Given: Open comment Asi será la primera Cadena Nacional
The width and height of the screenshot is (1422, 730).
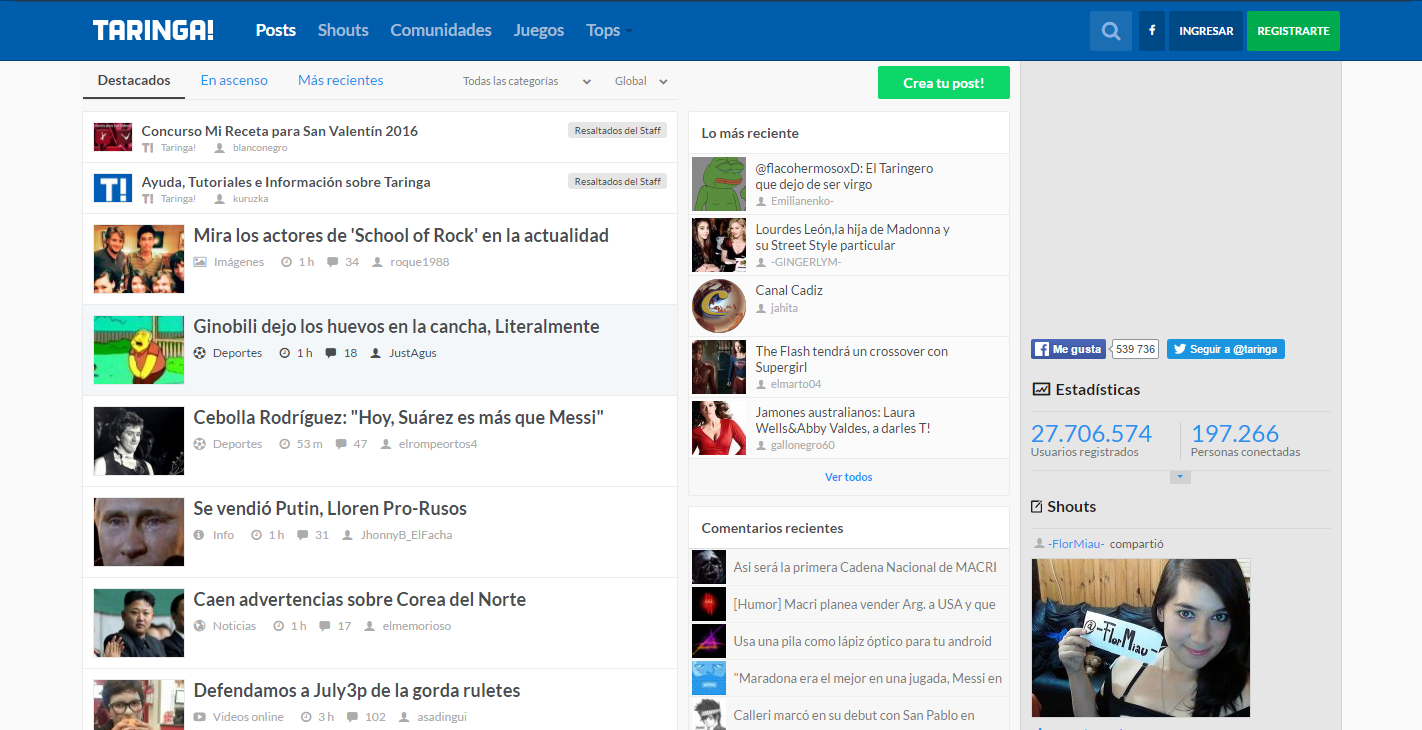Looking at the screenshot, I should (865, 567).
